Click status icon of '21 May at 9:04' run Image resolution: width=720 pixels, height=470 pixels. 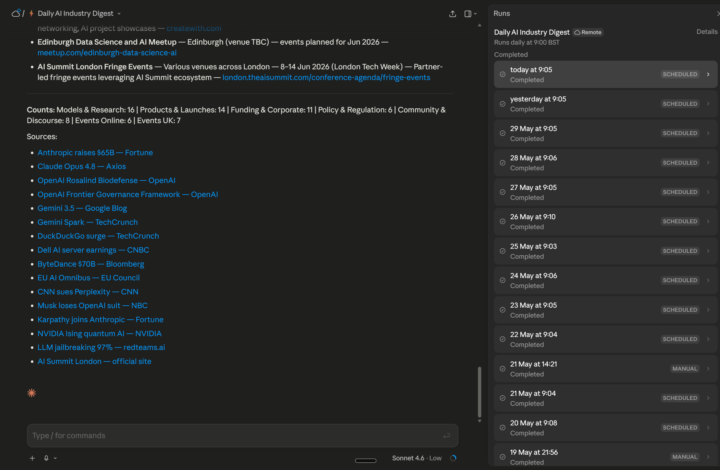(502, 398)
